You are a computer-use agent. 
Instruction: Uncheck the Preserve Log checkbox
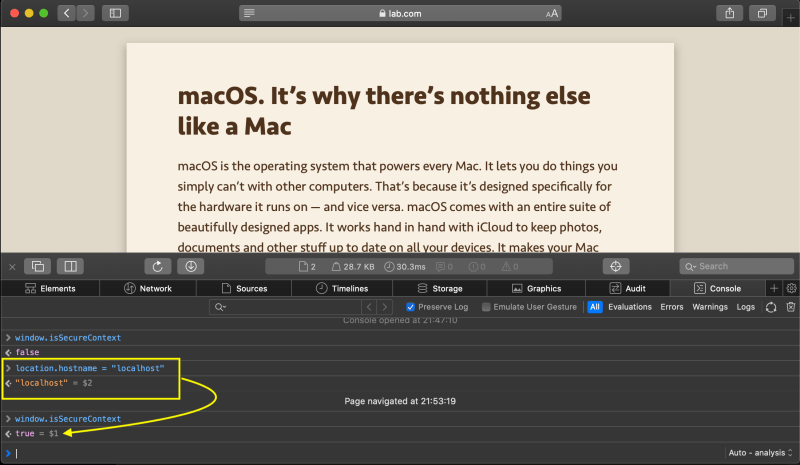[410, 307]
